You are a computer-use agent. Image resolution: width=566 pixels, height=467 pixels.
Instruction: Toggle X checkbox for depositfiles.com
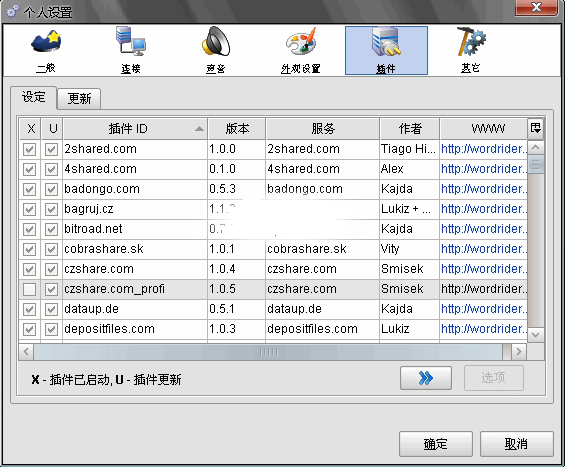[x=30, y=329]
